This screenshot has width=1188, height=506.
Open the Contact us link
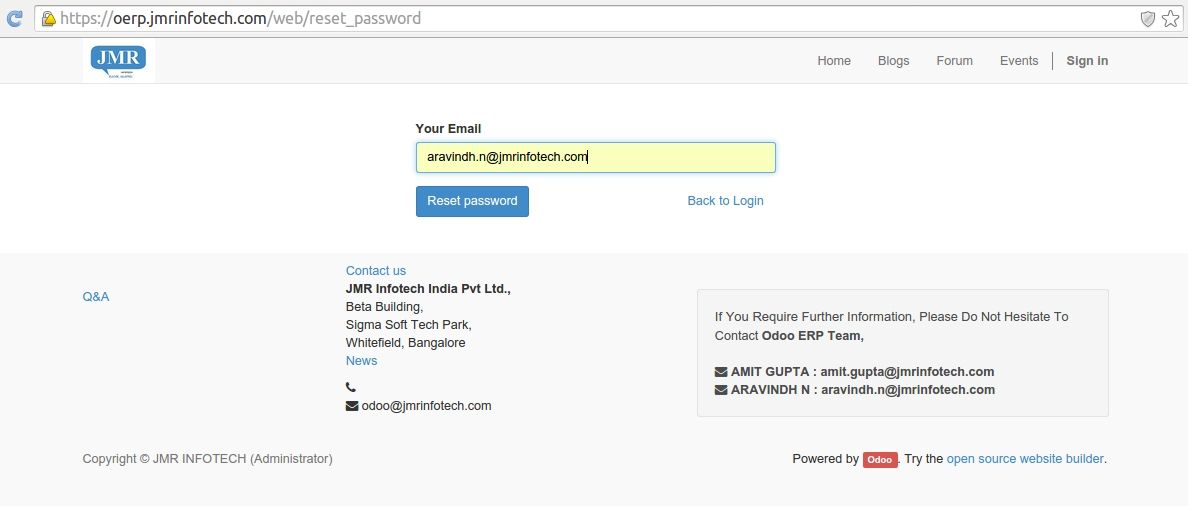tap(376, 270)
